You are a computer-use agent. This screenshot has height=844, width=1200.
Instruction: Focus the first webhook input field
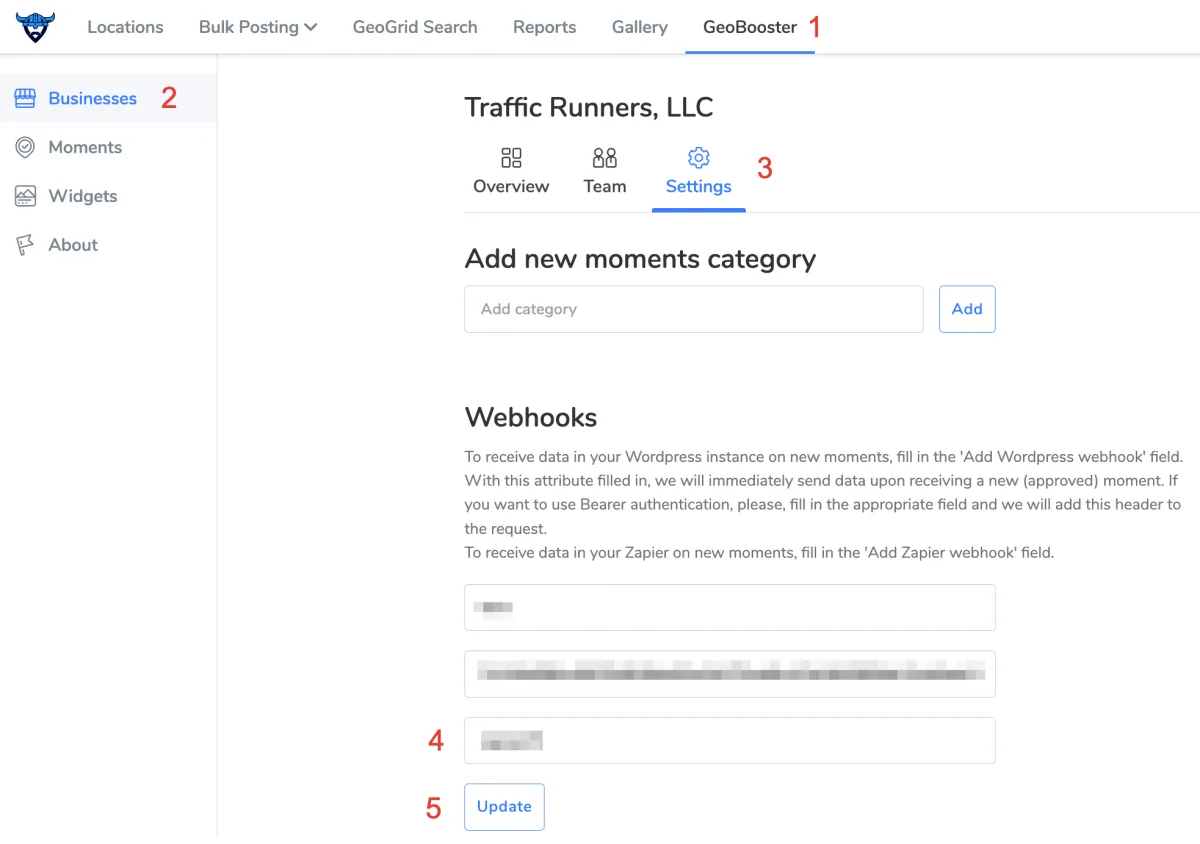730,607
